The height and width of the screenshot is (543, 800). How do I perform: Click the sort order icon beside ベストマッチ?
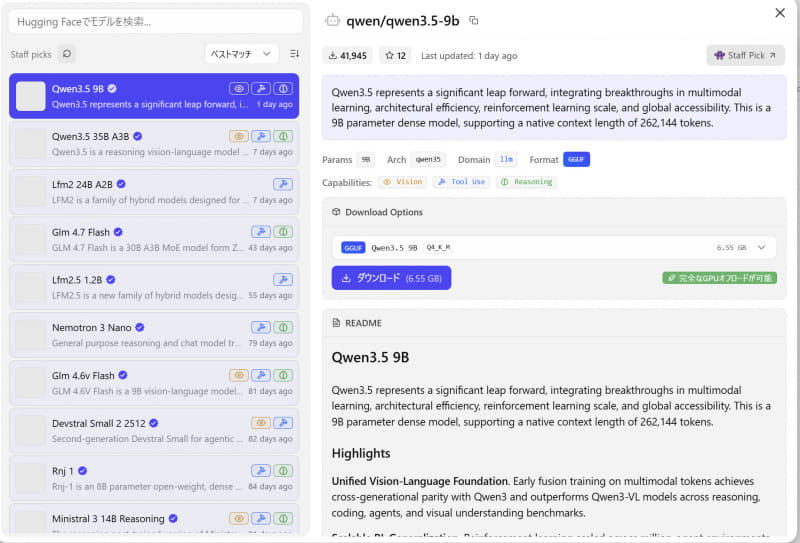coord(294,54)
